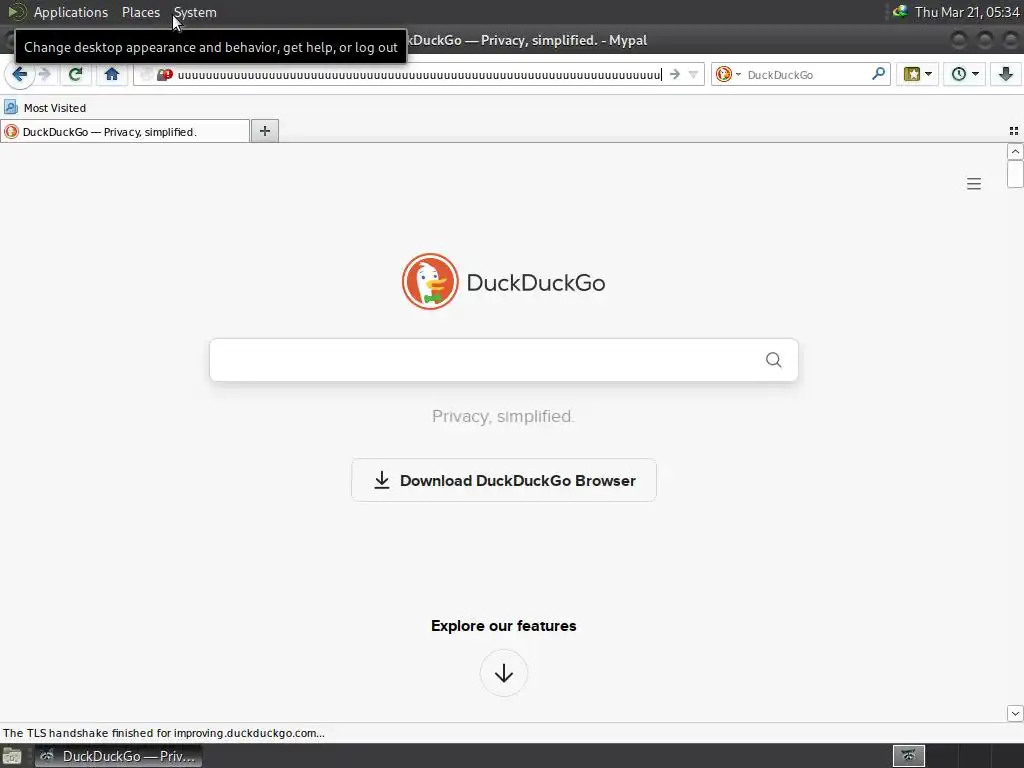Open the downloads arrow button
1024x768 pixels.
coord(1006,74)
